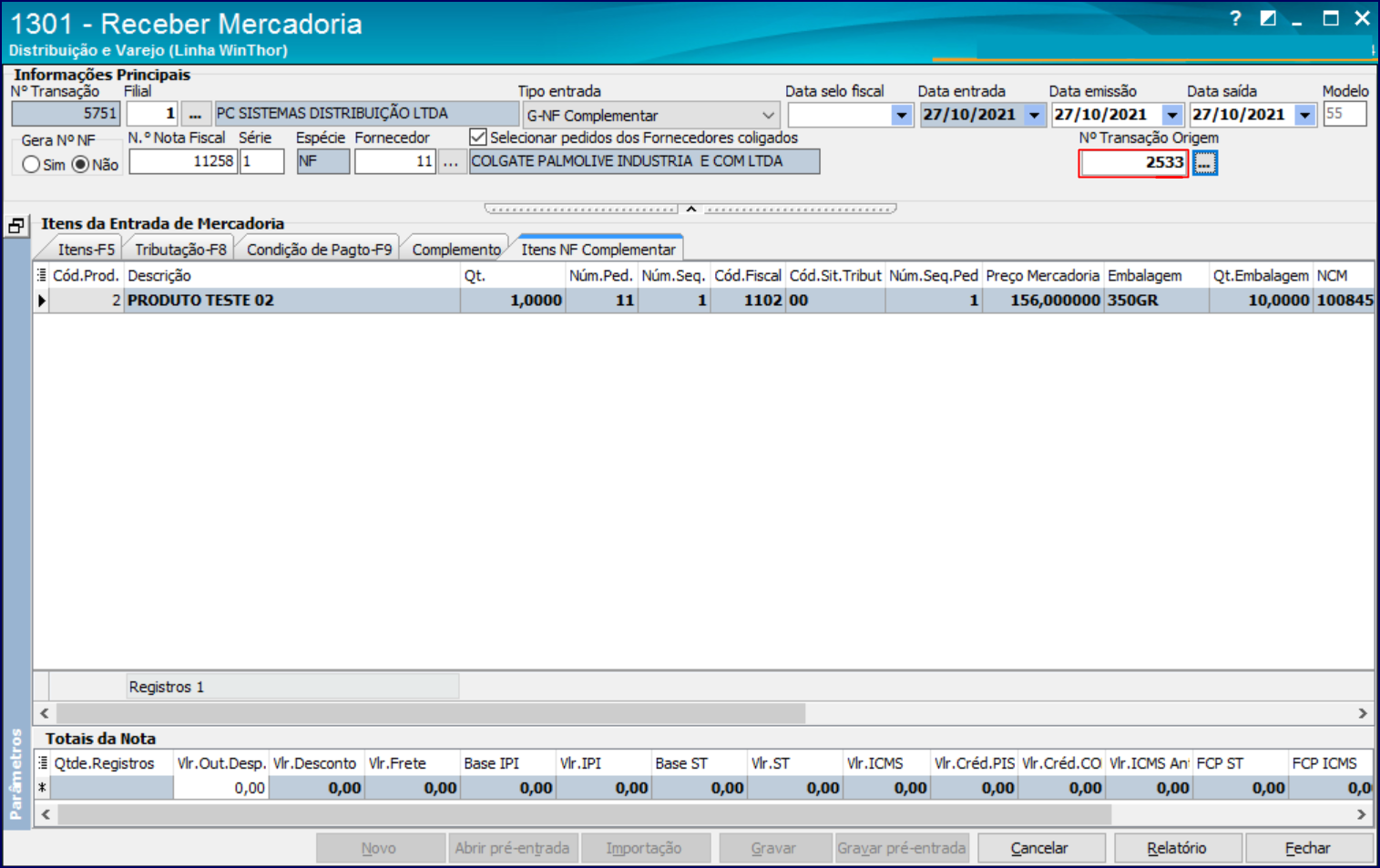
Task: Open Data emissão date picker
Action: [1172, 115]
